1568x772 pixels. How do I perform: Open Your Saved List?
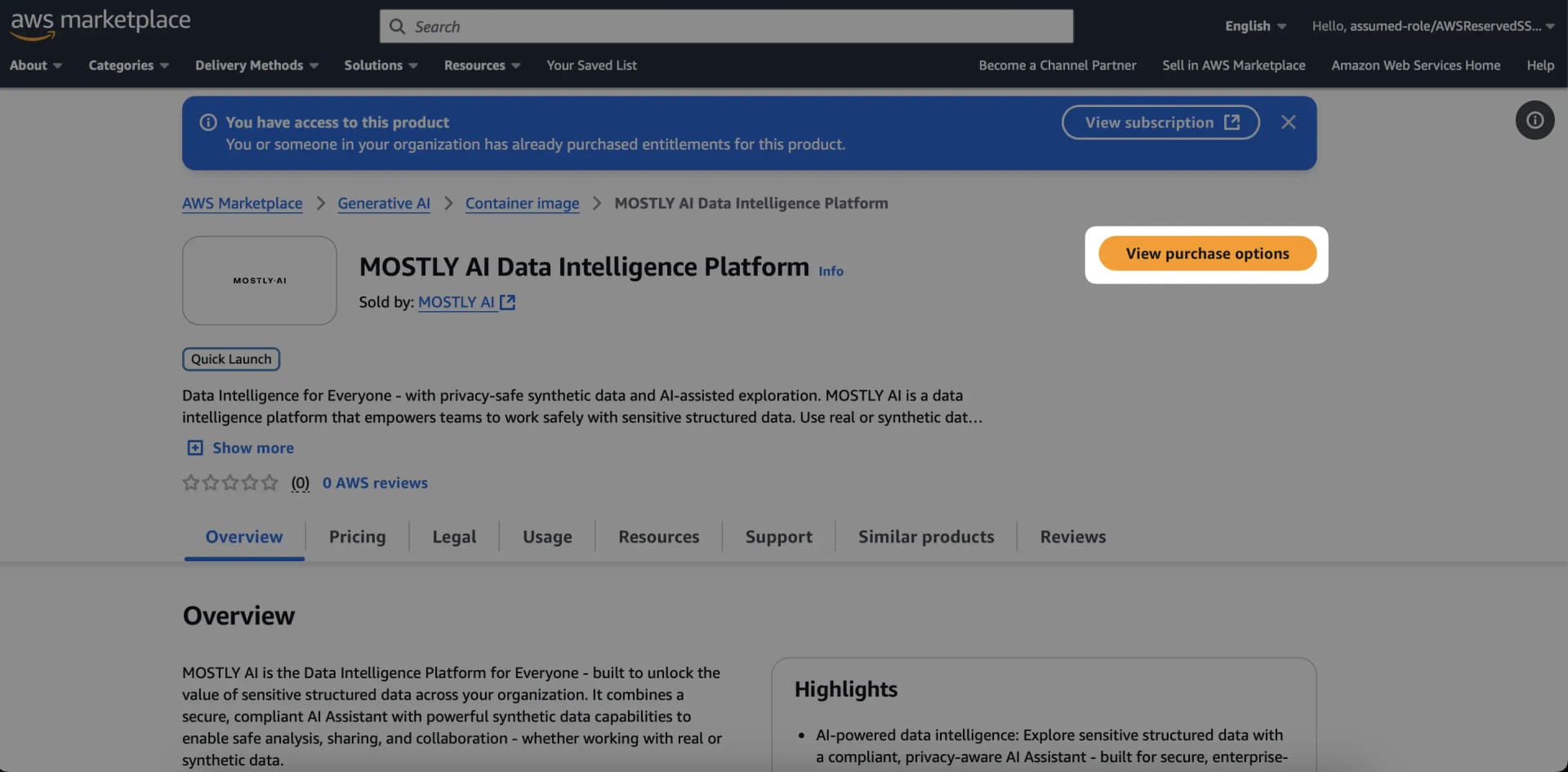591,65
